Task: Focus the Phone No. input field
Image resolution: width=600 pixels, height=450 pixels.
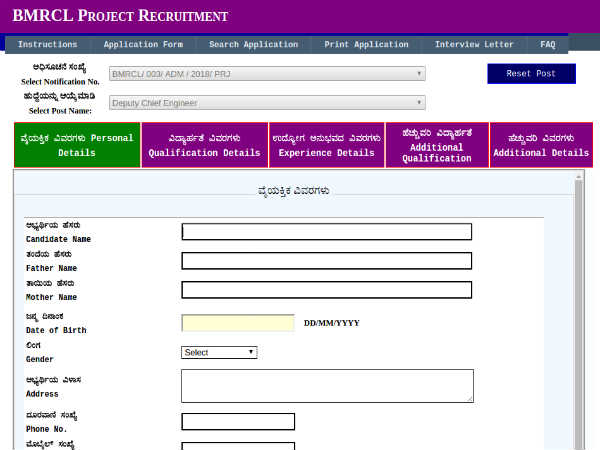Action: [x=238, y=422]
